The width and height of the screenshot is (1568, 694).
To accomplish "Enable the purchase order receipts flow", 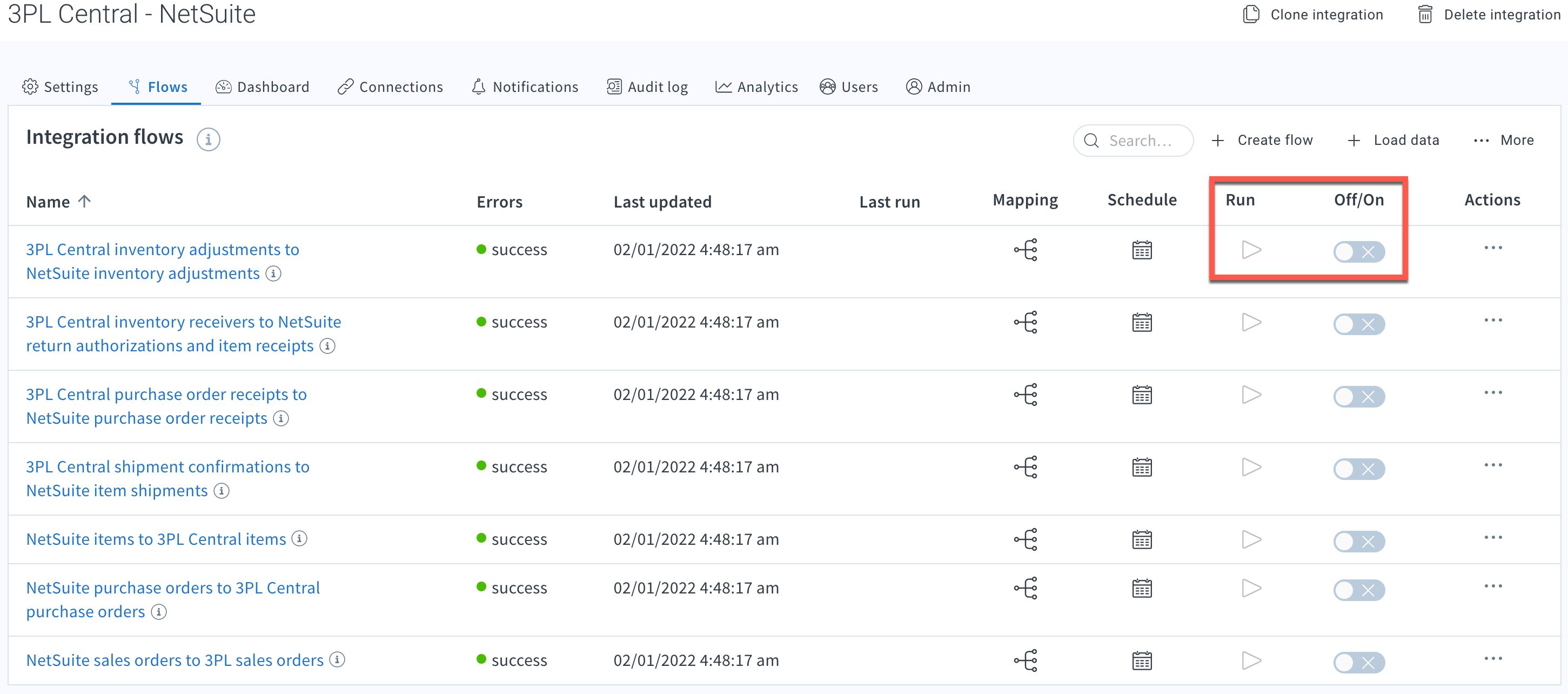I will tap(1358, 396).
